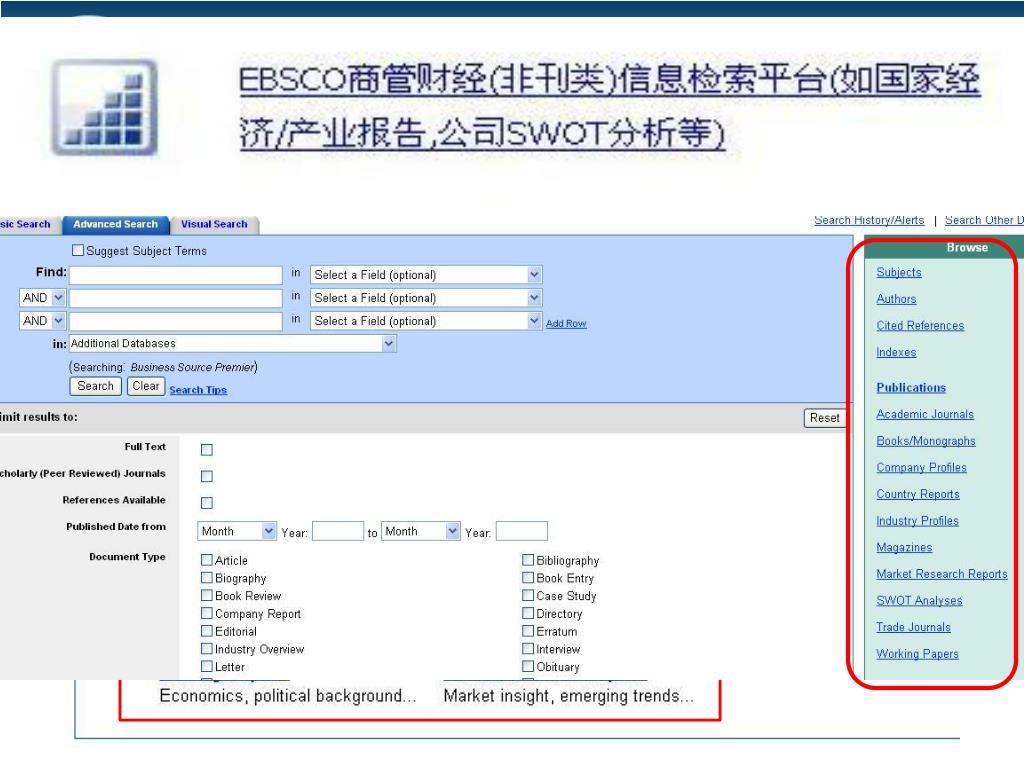The width and height of the screenshot is (1024, 768).
Task: Tick the Full Text checkbox
Action: point(207,450)
